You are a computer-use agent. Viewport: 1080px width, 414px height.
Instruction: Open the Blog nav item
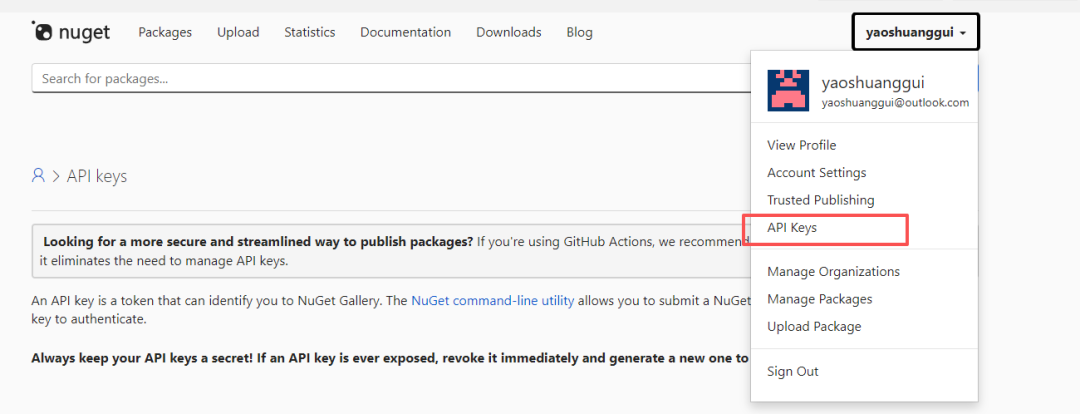579,32
